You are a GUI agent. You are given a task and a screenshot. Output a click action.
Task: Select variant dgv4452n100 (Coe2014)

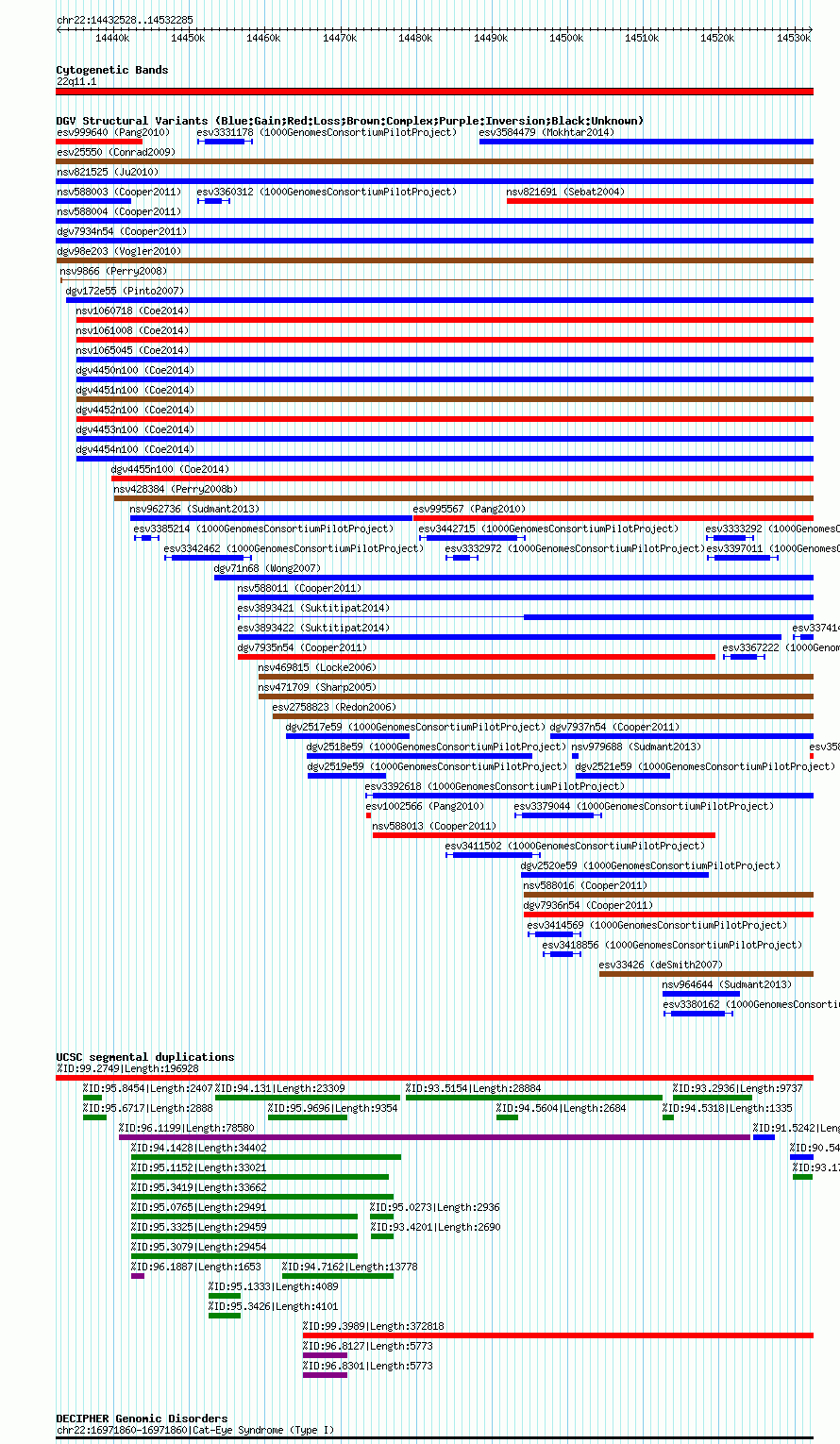(x=445, y=419)
